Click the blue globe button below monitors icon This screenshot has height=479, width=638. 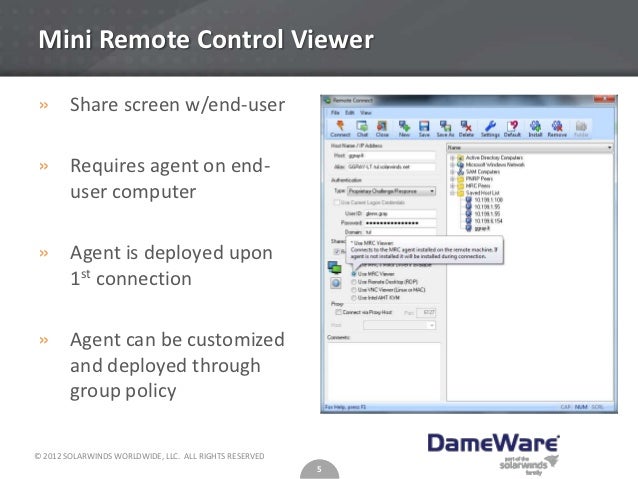click(x=336, y=283)
